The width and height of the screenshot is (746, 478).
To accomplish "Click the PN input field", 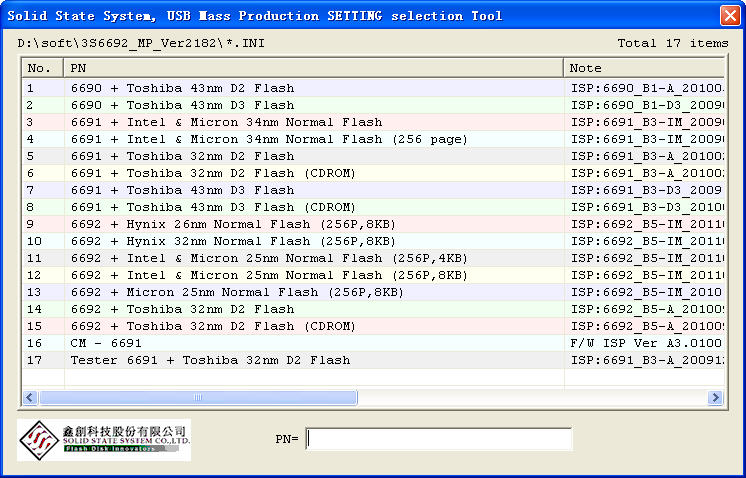I will click(x=439, y=439).
